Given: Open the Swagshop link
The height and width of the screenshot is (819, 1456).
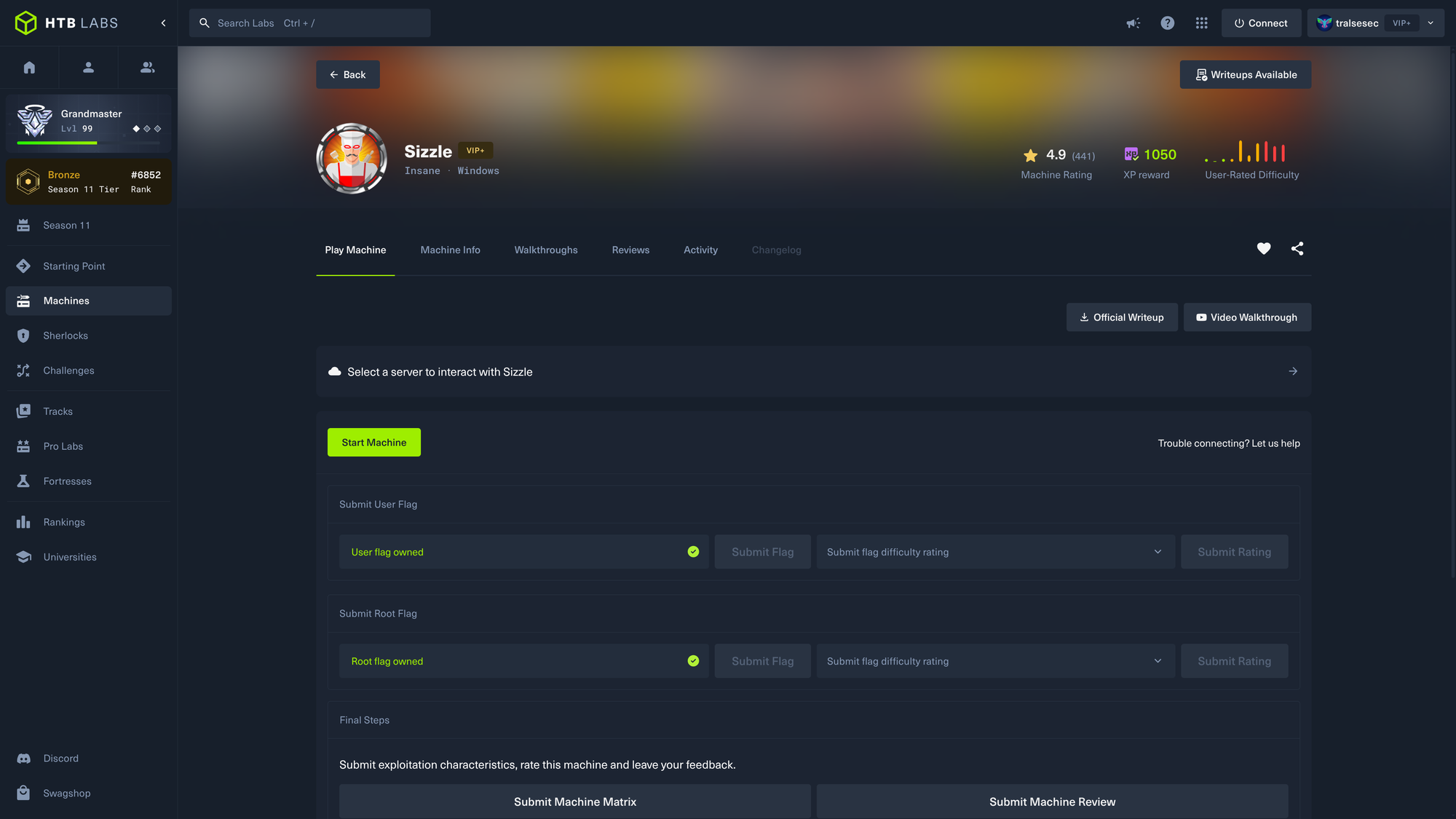Looking at the screenshot, I should tap(89, 794).
